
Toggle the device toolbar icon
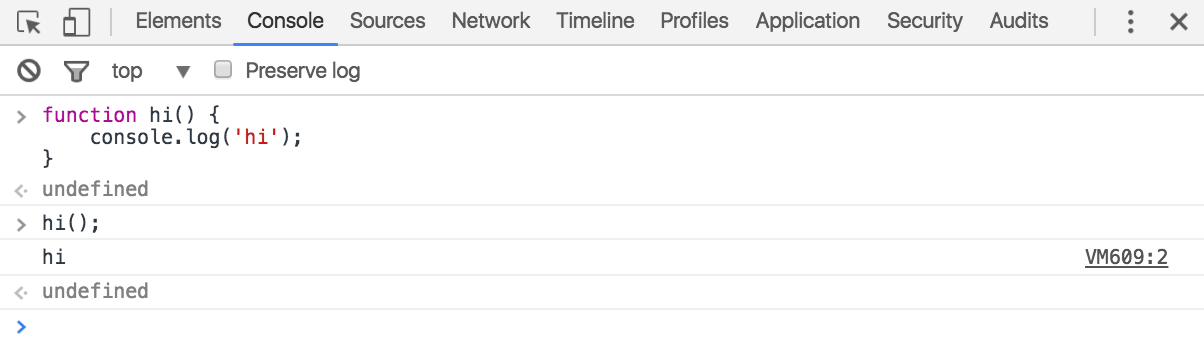(x=76, y=21)
